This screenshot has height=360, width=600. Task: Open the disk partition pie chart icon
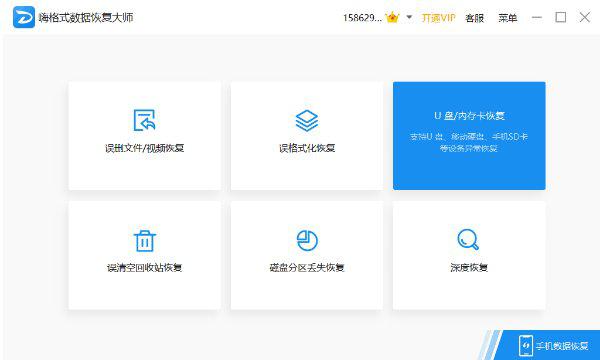click(307, 241)
